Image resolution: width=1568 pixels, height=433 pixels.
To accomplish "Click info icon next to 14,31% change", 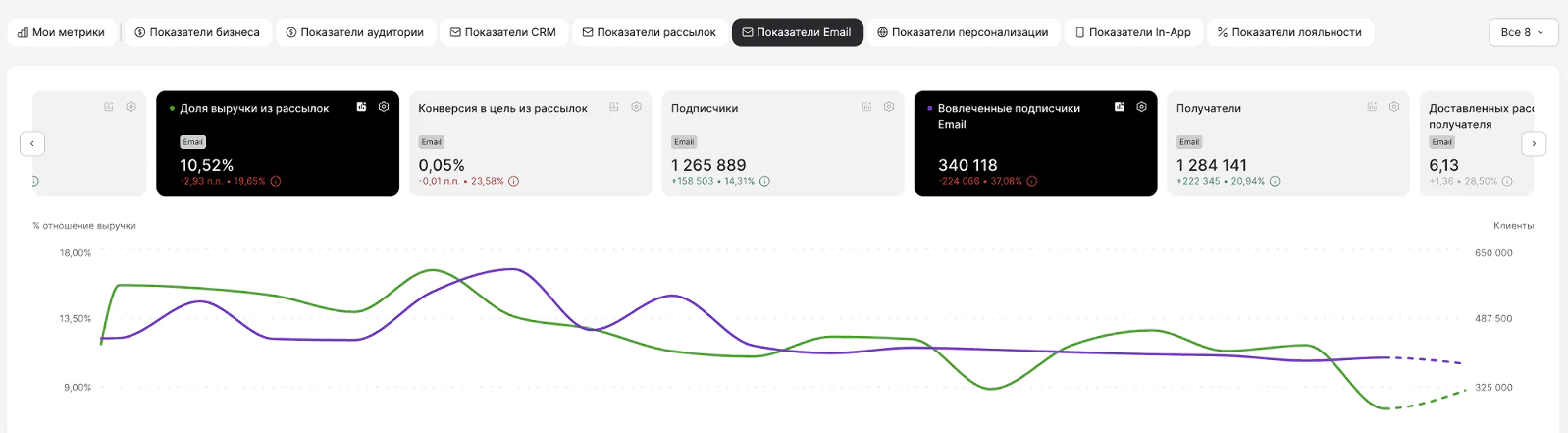I will (x=764, y=181).
